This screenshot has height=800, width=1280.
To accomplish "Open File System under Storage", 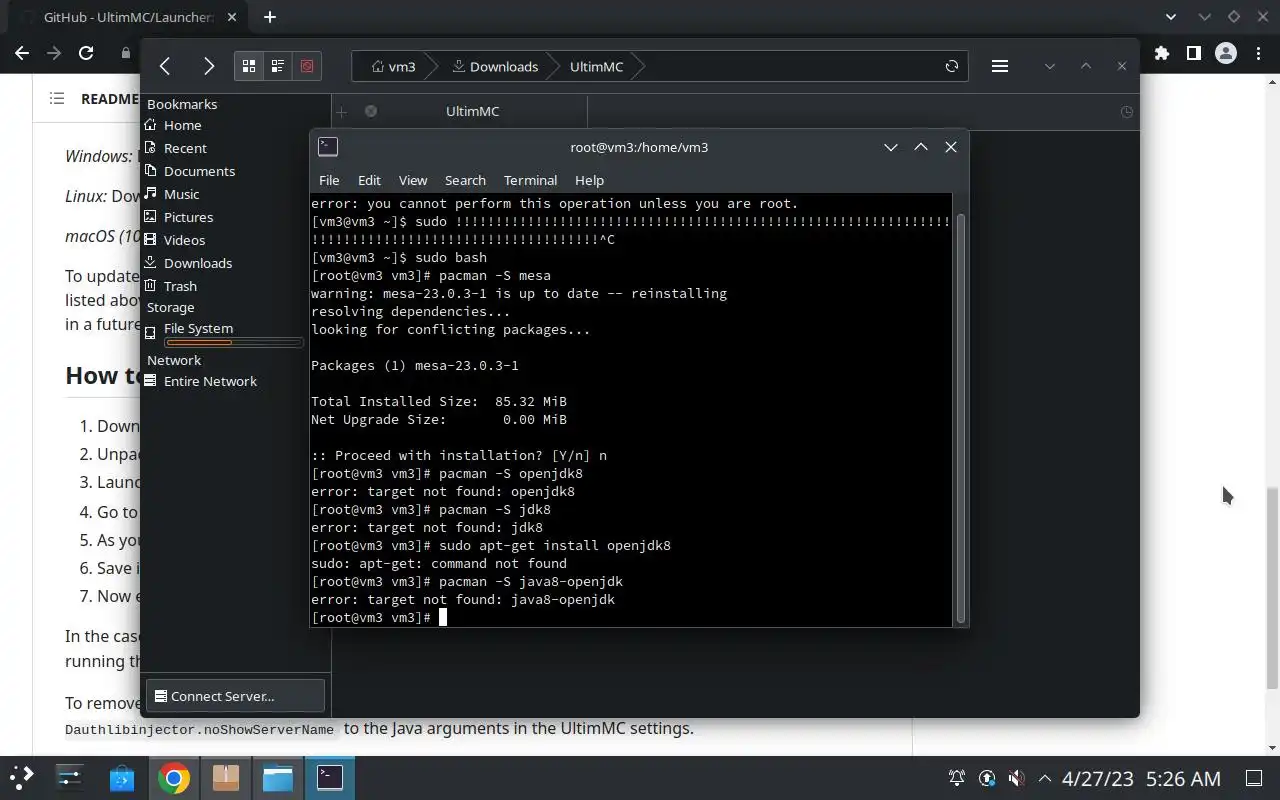I will click(x=198, y=328).
